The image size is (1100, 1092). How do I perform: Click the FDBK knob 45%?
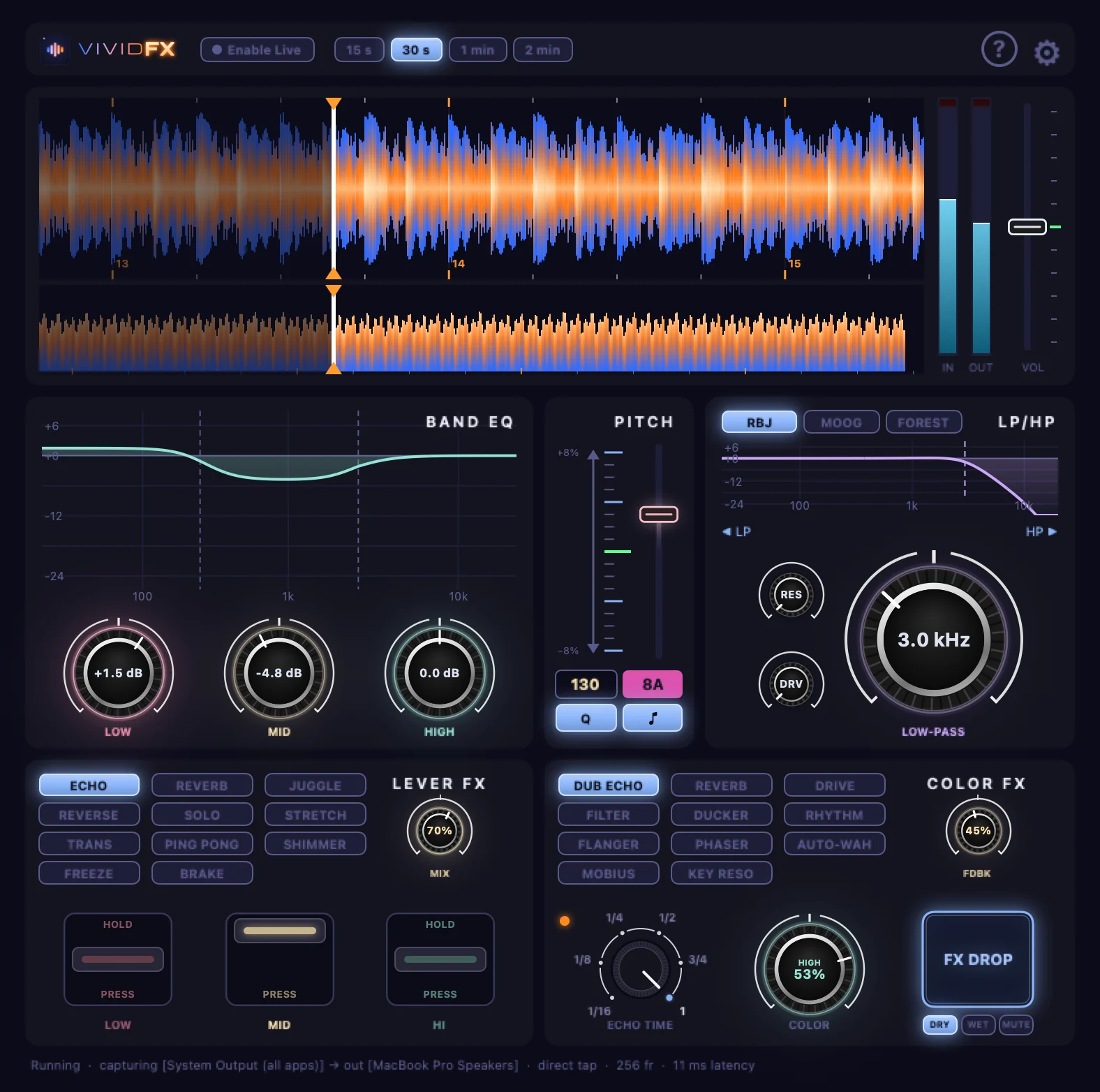click(977, 830)
